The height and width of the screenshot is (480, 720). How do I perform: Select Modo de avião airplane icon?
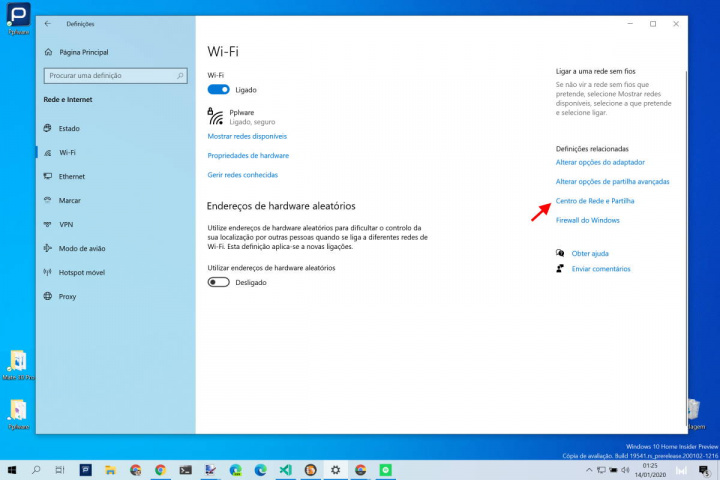(48, 248)
